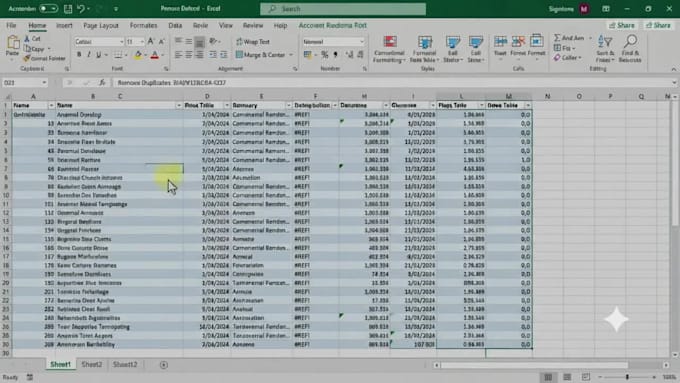Click the zoom slider handle
Screen dimensions: 680x383
[x=627, y=377]
